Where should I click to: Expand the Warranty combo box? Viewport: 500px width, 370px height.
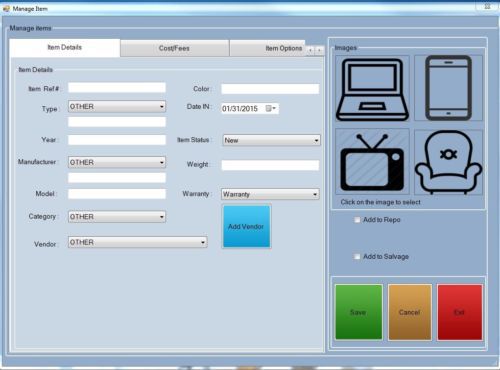[270, 194]
